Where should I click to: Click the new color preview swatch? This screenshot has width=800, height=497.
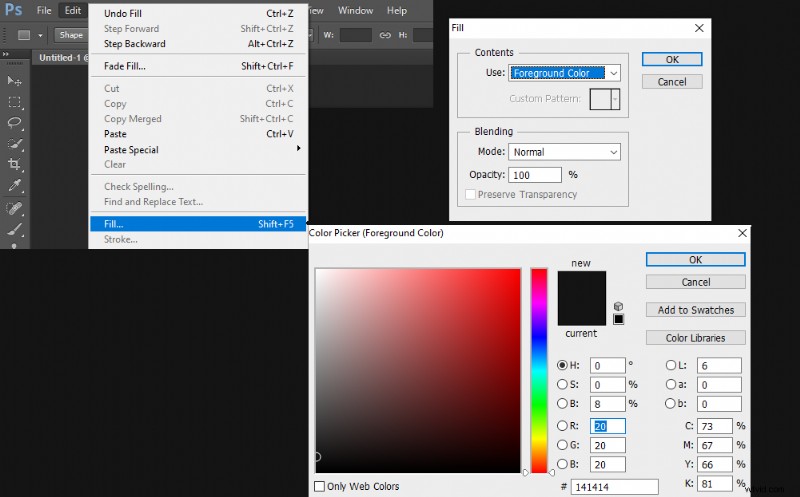point(582,285)
